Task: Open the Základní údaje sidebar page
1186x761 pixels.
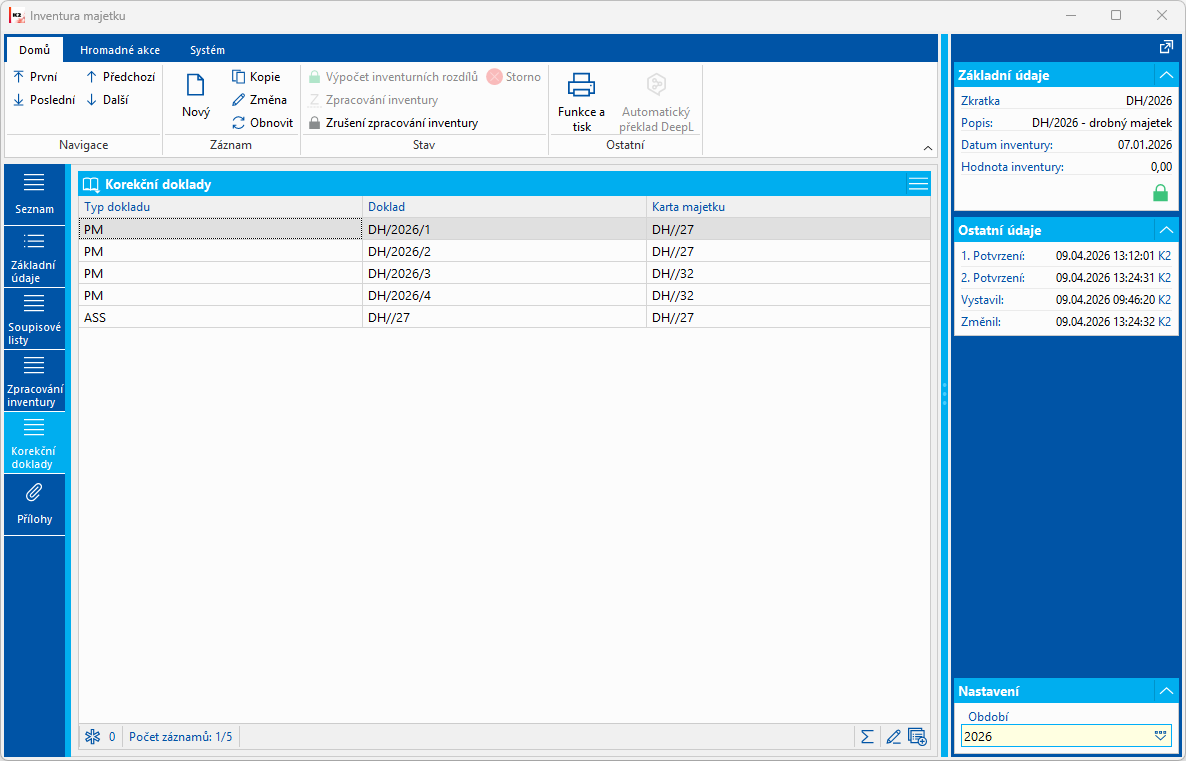Action: click(x=35, y=257)
